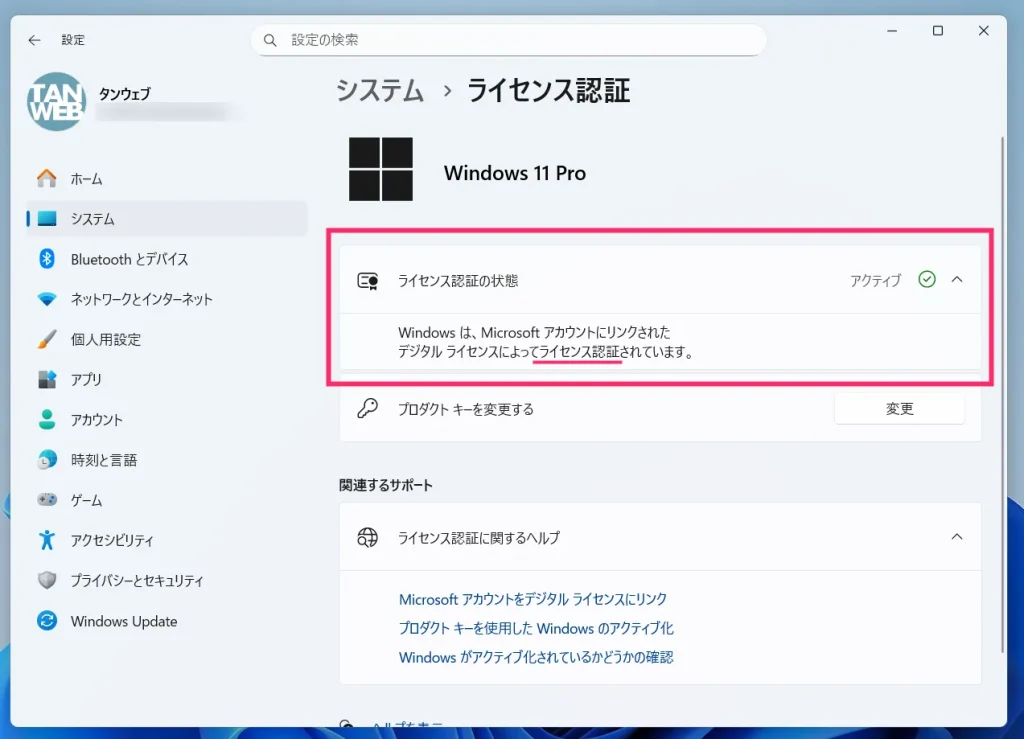This screenshot has height=739, width=1024.
Task: Click the プライバシーとセキュリティ shield icon
Action: tap(46, 580)
